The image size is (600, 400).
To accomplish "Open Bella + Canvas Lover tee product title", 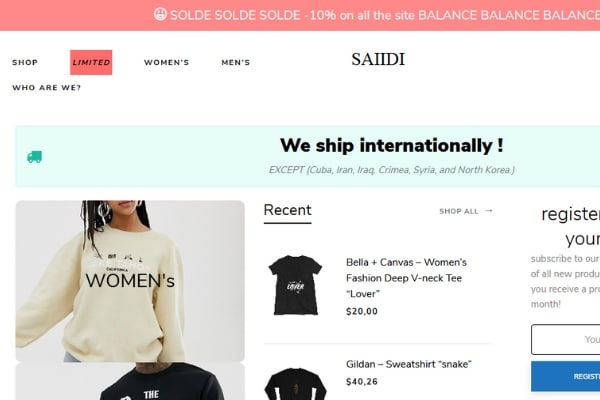I will [x=406, y=278].
